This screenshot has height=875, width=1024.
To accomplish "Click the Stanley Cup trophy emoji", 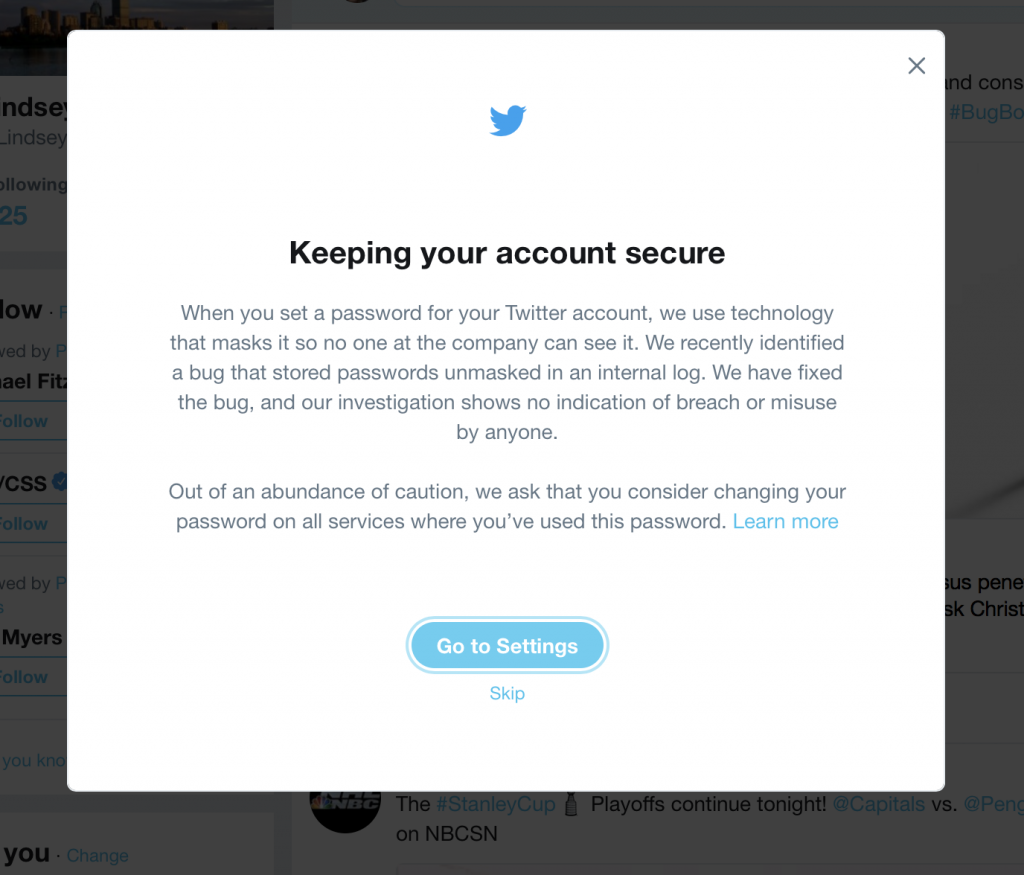I will click(x=573, y=804).
